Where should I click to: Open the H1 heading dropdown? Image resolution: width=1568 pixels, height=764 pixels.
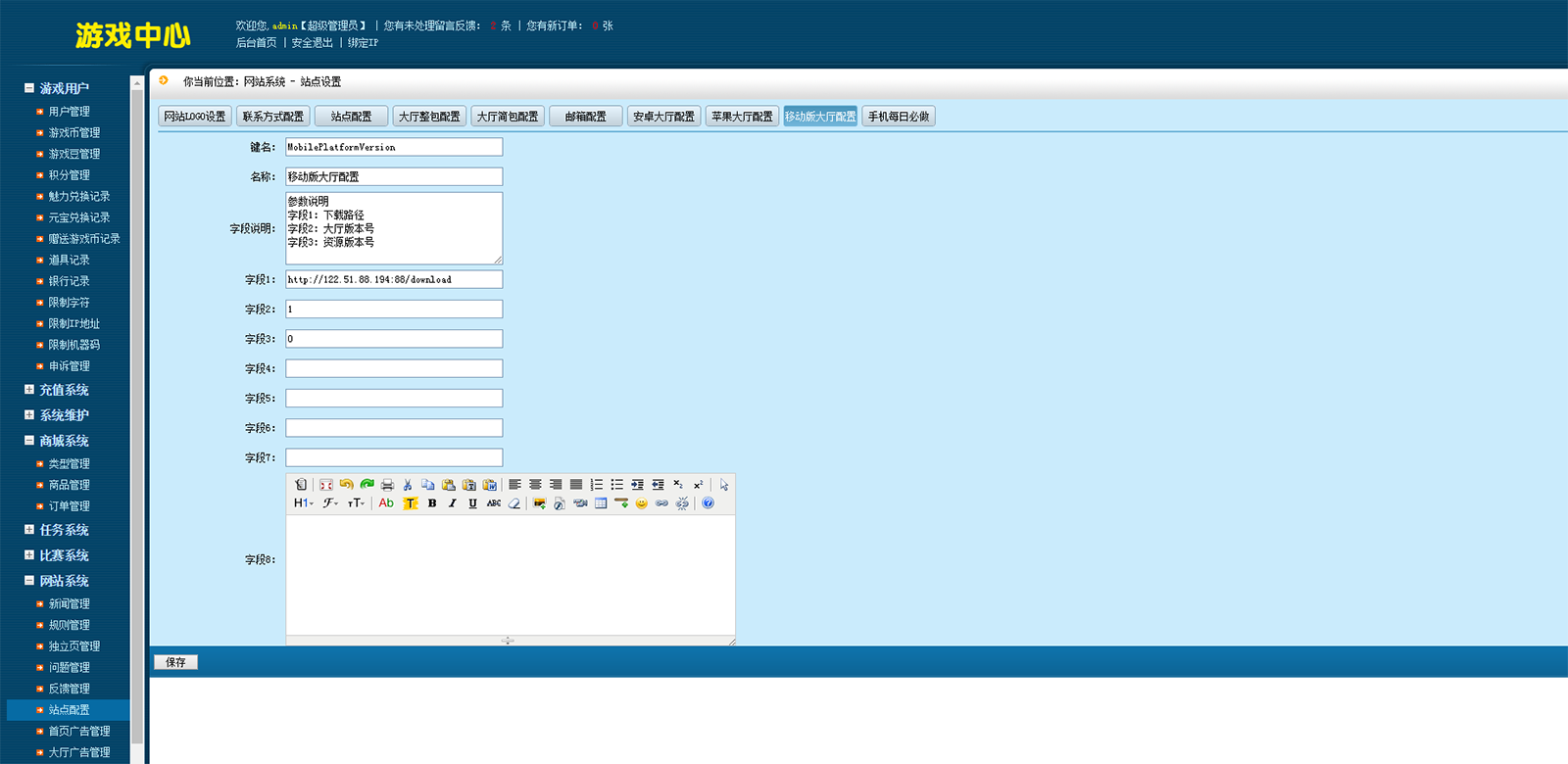(304, 503)
